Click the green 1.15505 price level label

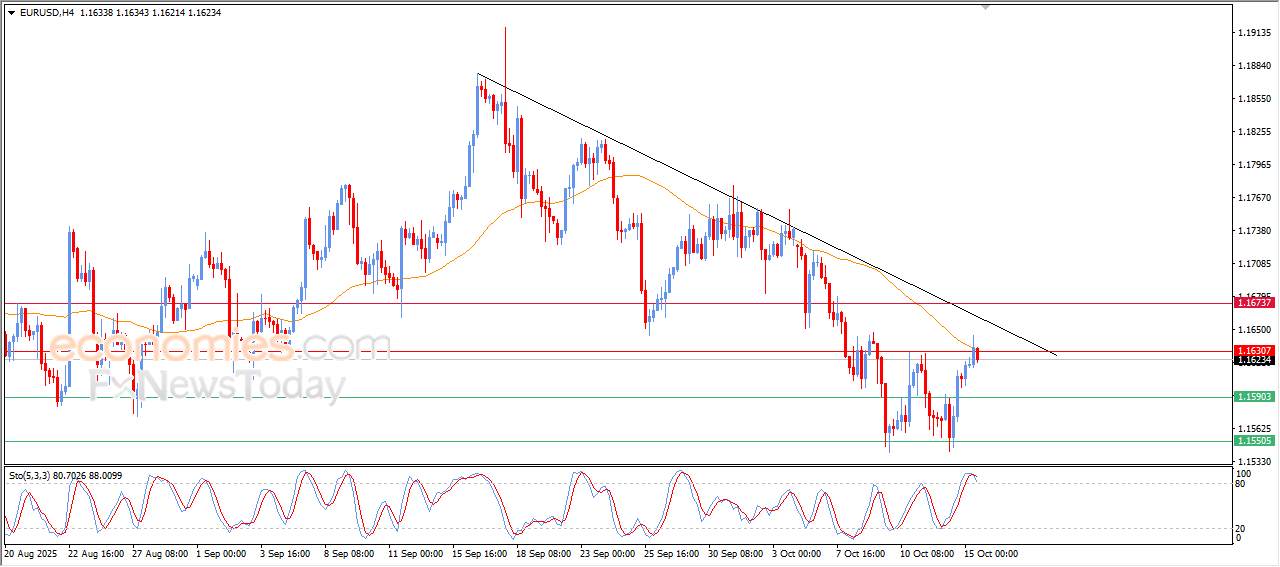coord(1253,441)
